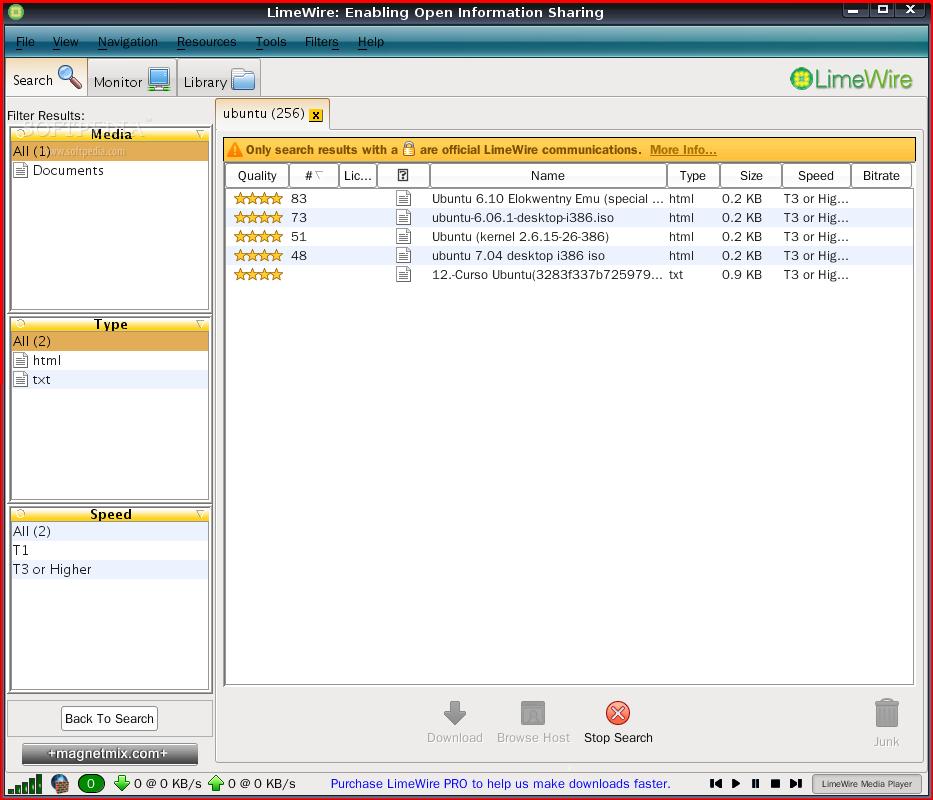Open the Resources menu
This screenshot has width=933, height=800.
(206, 42)
